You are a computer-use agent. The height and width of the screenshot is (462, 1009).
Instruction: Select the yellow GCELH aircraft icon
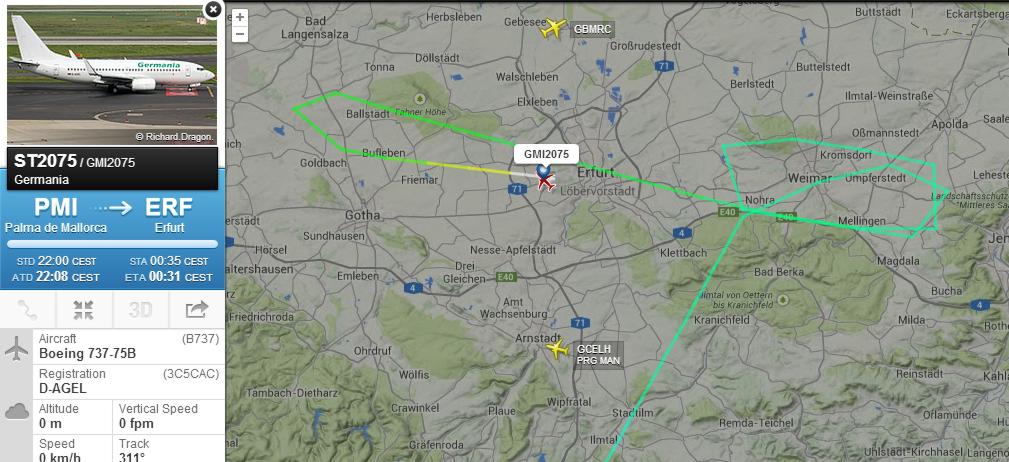tap(557, 349)
